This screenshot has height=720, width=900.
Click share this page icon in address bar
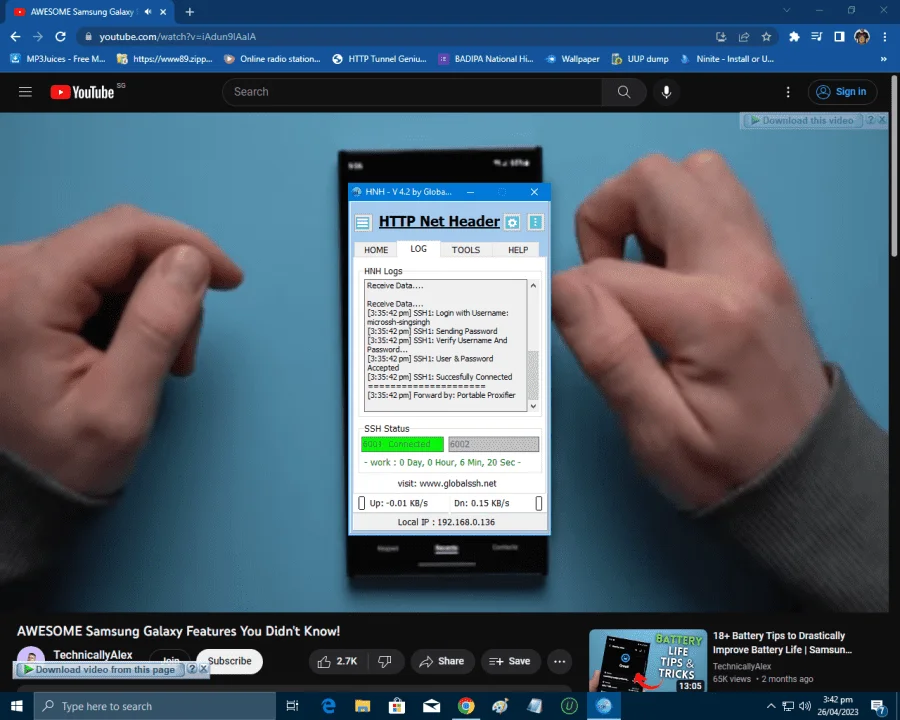(x=744, y=37)
